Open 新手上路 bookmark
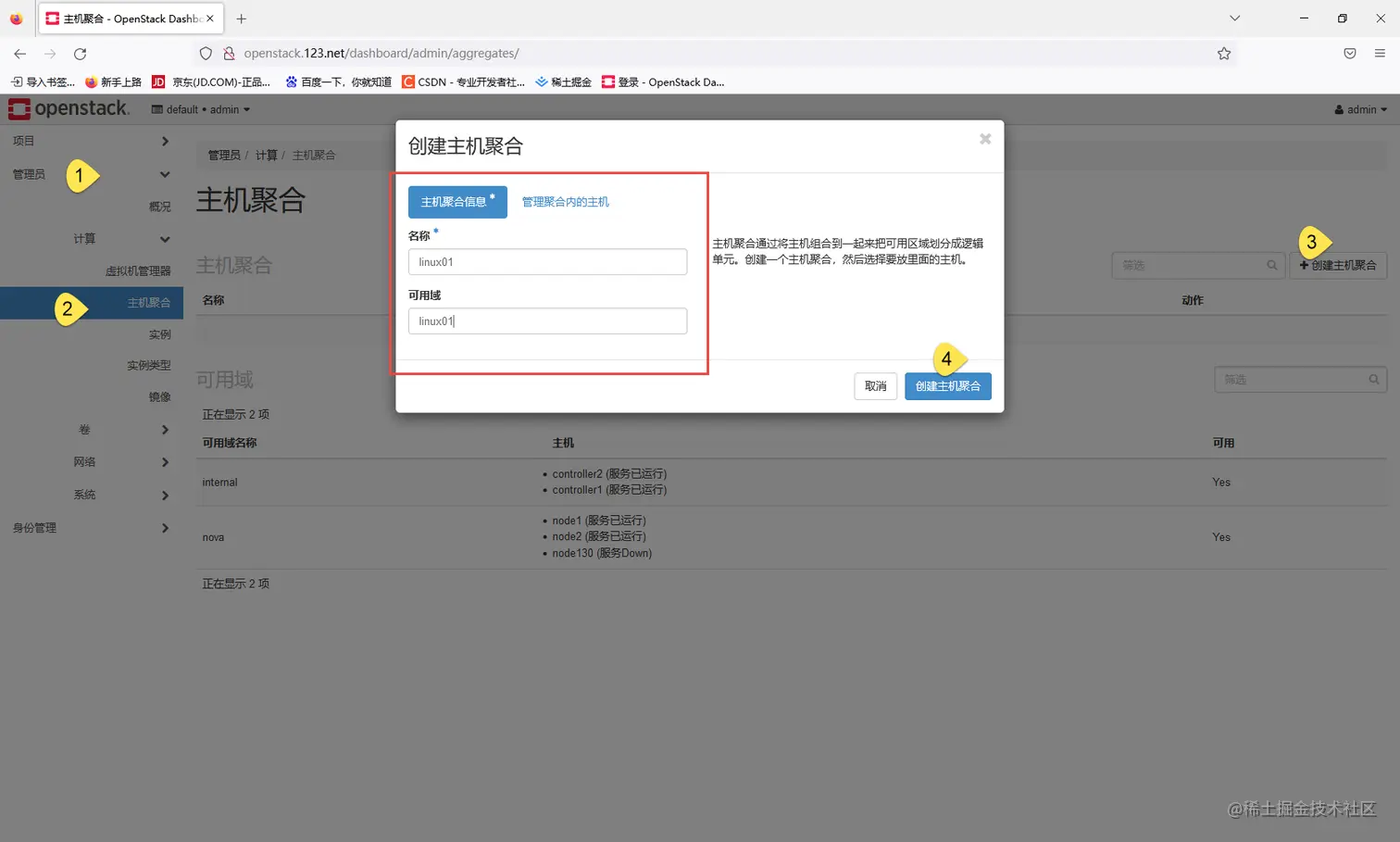The image size is (1400, 842). 113,82
